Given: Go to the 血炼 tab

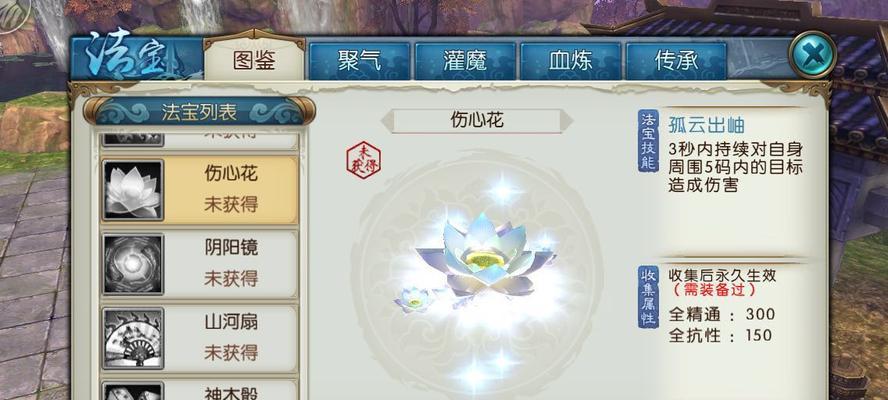Looking at the screenshot, I should coord(570,61).
